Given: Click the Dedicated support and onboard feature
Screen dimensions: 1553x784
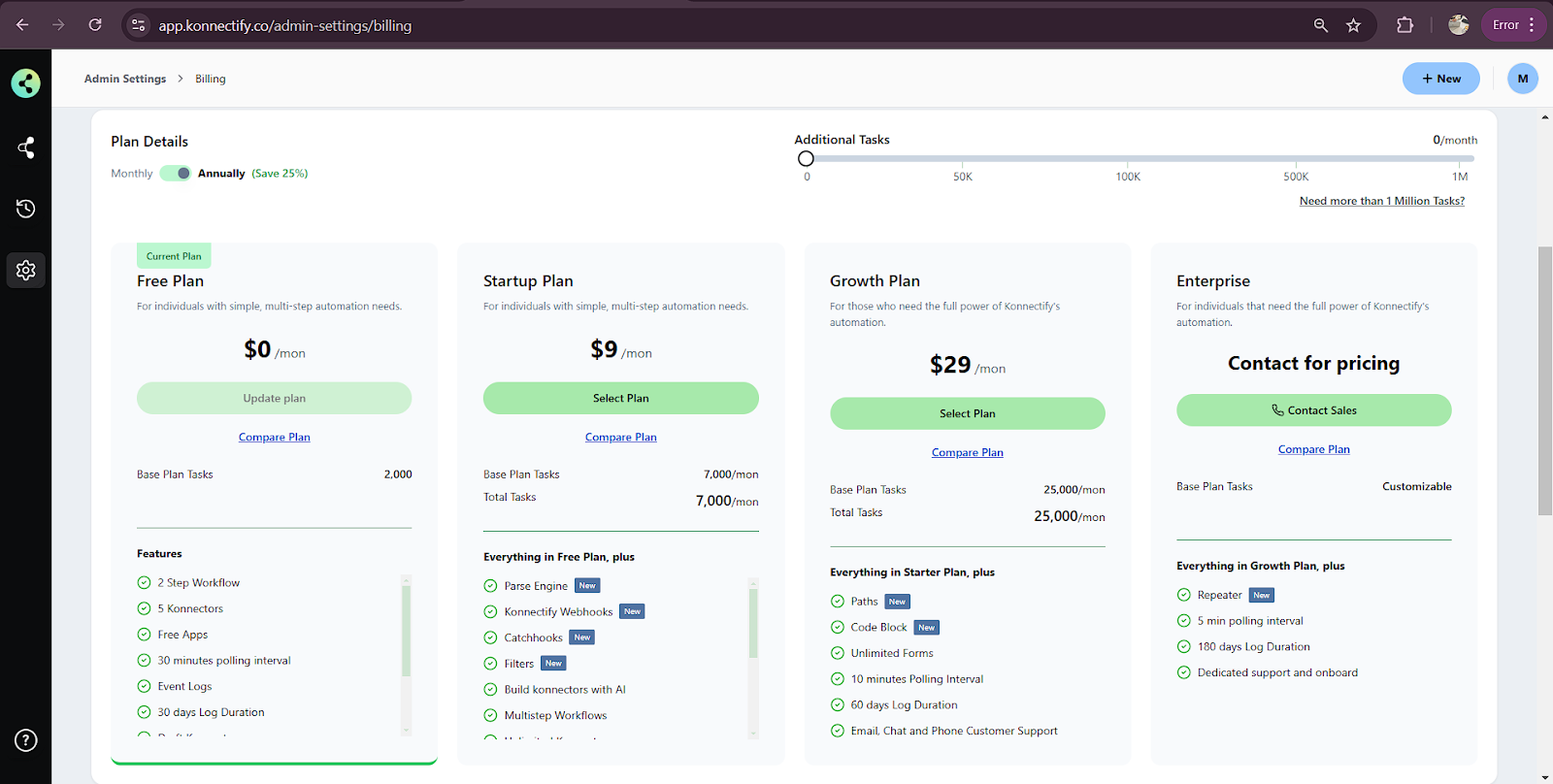Looking at the screenshot, I should [x=1277, y=672].
